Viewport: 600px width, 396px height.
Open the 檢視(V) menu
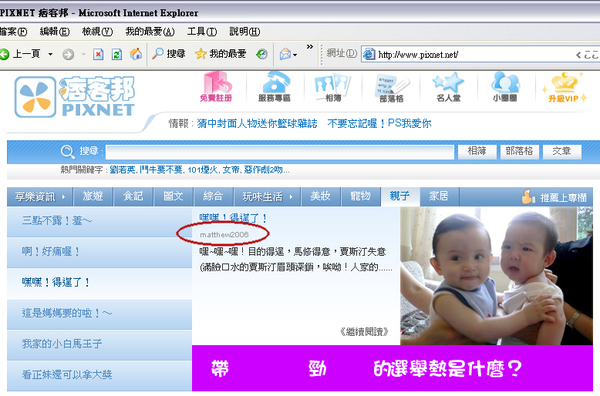(x=97, y=31)
